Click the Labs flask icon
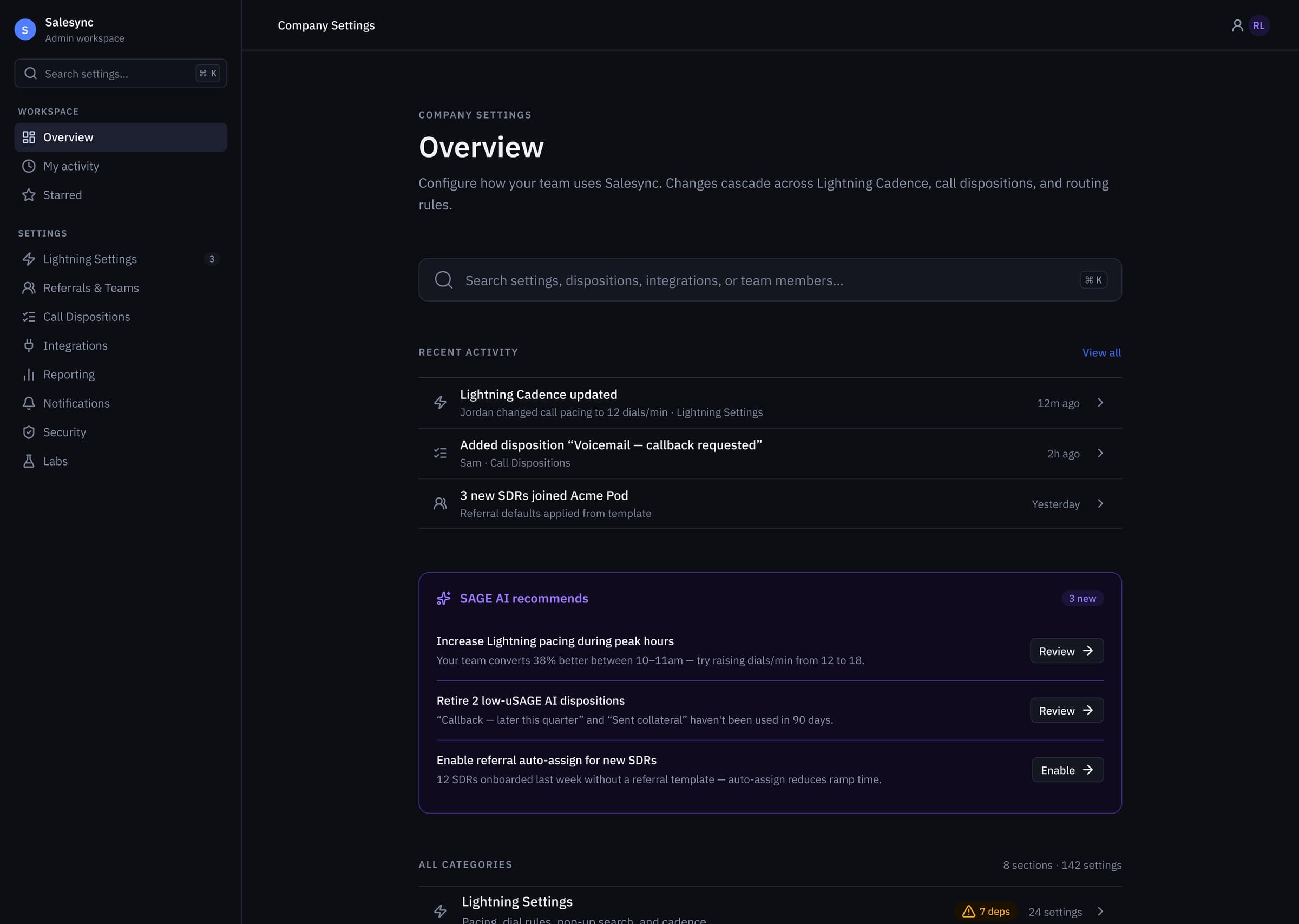Viewport: 1299px width, 924px height. pyautogui.click(x=29, y=461)
